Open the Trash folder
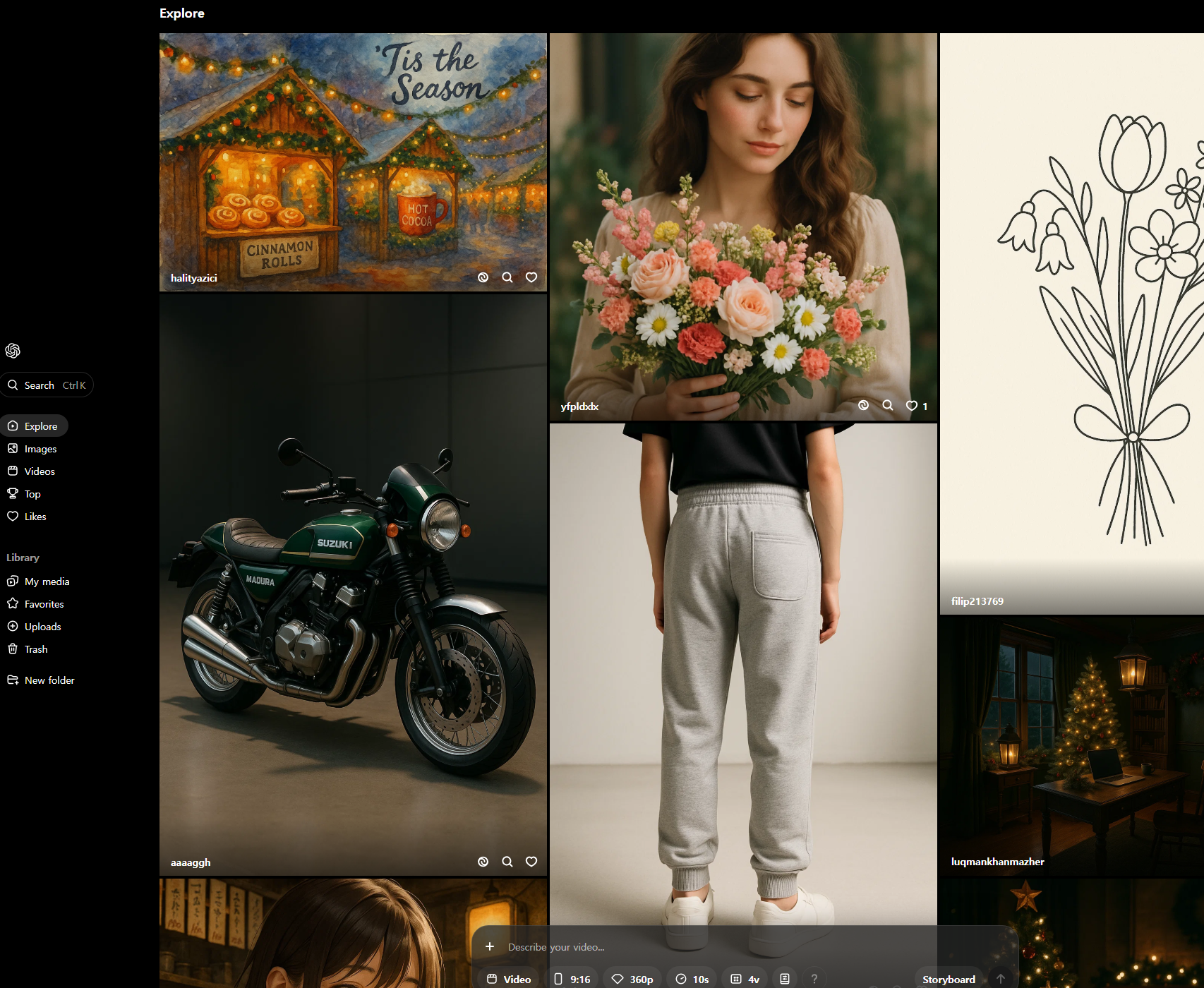Screen dimensions: 1204x988 [28, 649]
